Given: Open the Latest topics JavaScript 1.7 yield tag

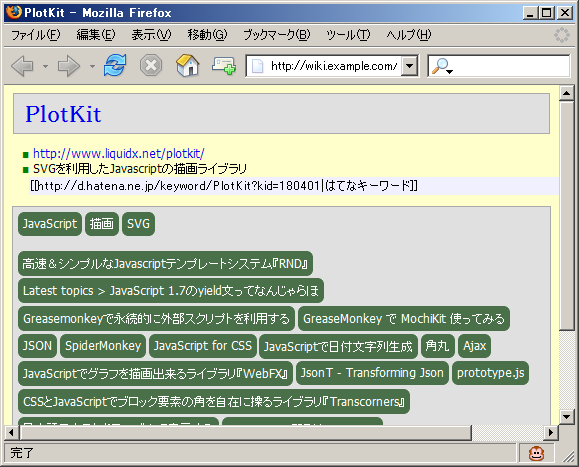Looking at the screenshot, I should [171, 291].
